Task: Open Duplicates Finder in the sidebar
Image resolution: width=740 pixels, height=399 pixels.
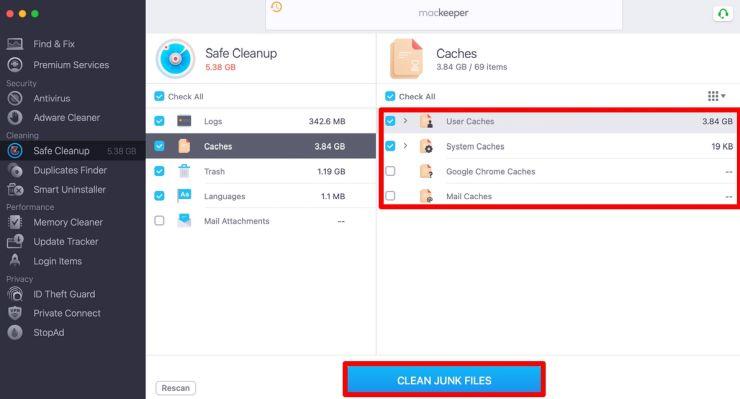Action: click(x=70, y=170)
